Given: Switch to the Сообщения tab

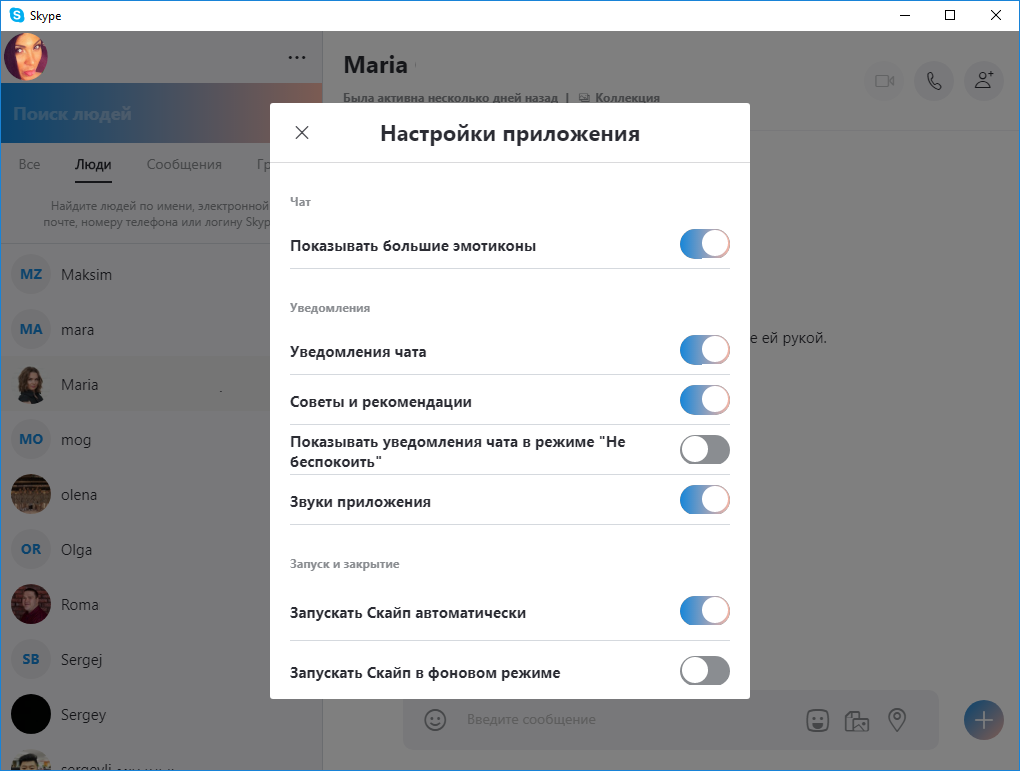Looking at the screenshot, I should (x=184, y=165).
